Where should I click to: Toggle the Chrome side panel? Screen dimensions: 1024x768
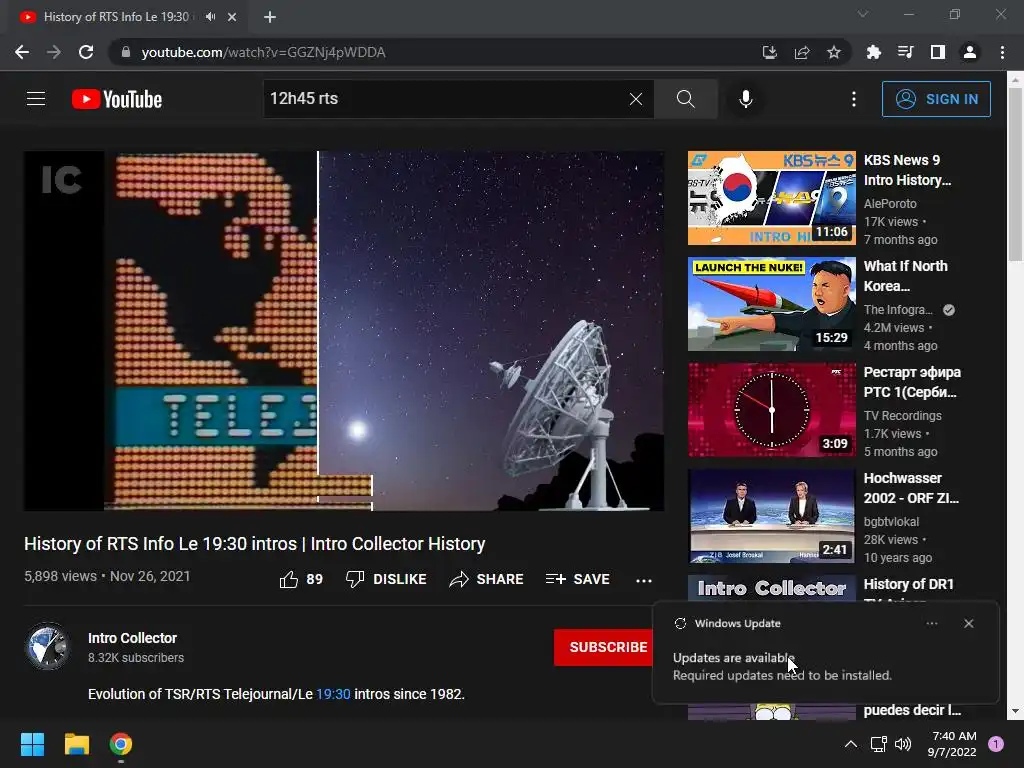937,52
